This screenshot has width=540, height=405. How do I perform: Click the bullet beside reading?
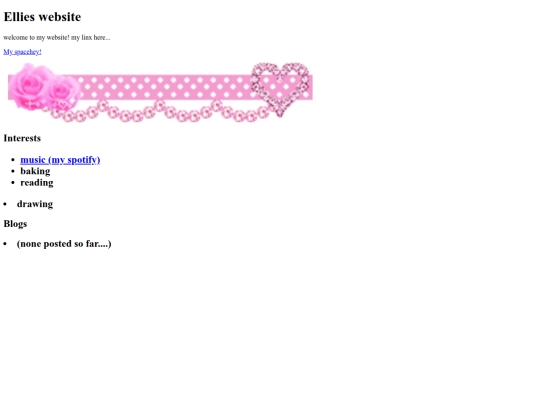(x=13, y=183)
